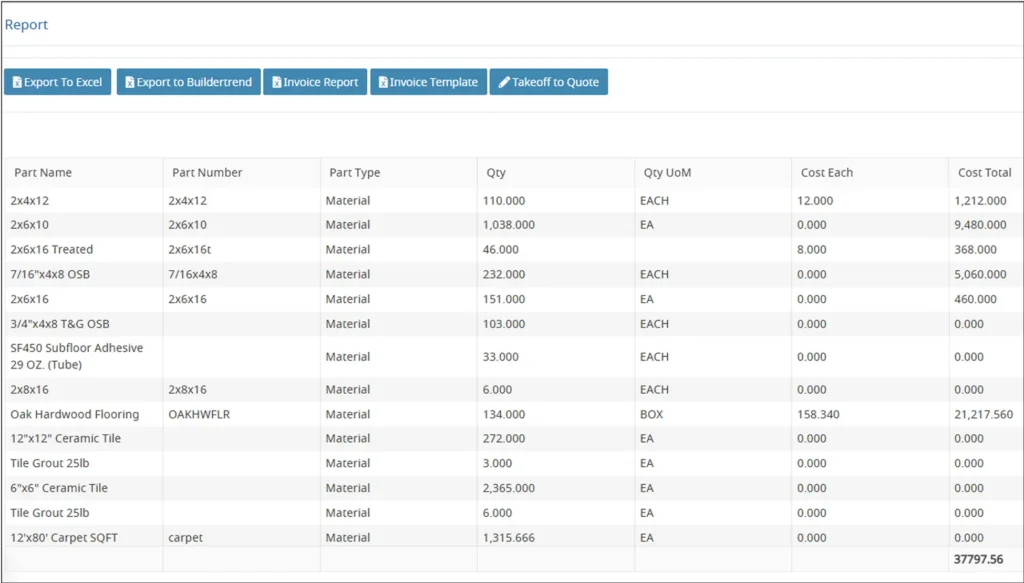The image size is (1024, 583).
Task: Click cost total 368.000
Action: 976,250
